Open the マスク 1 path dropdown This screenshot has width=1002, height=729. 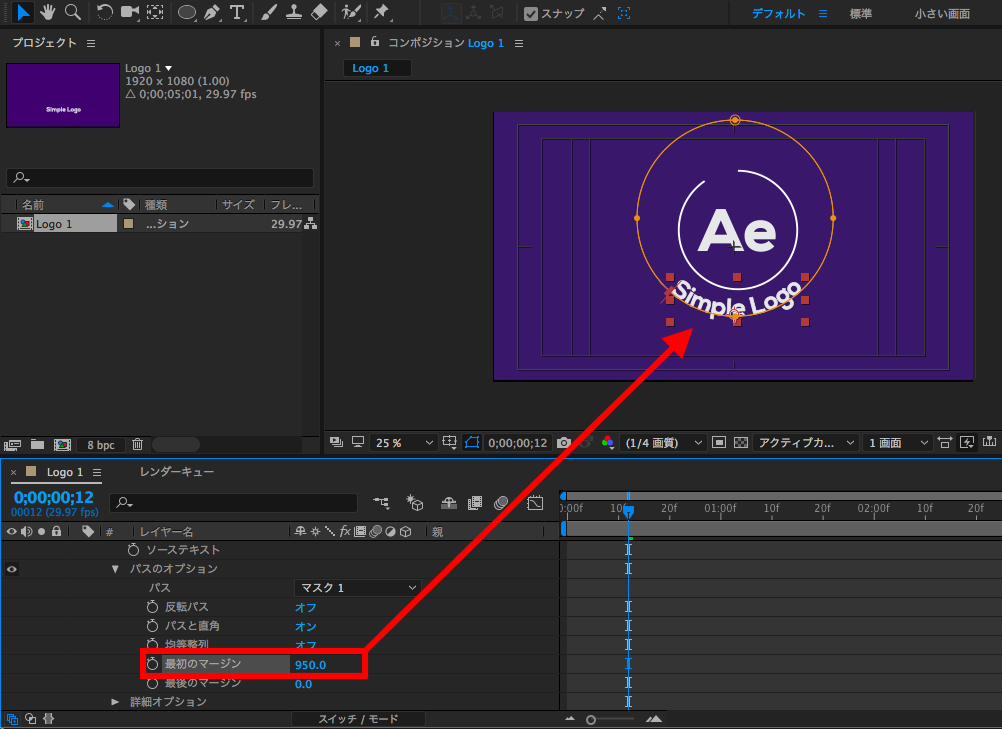357,588
